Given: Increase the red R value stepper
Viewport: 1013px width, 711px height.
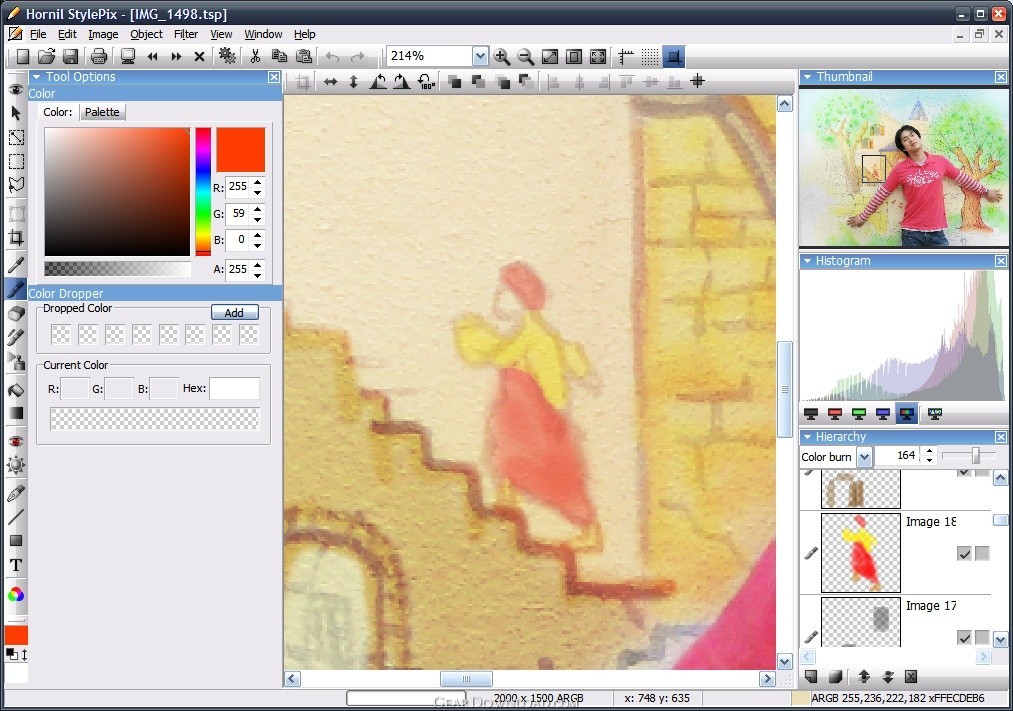Looking at the screenshot, I should (x=258, y=182).
